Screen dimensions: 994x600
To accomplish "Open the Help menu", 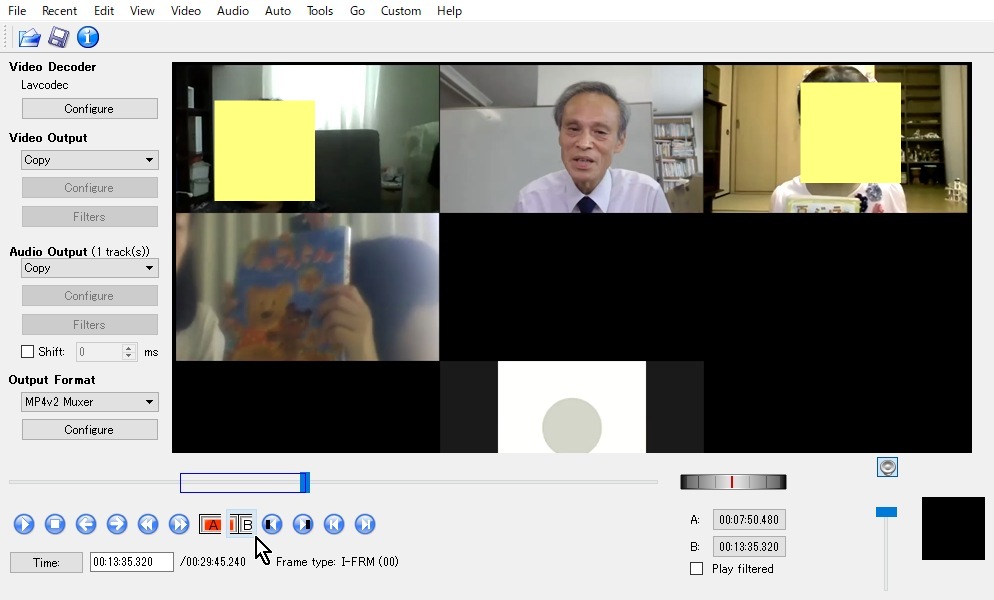I will [449, 11].
